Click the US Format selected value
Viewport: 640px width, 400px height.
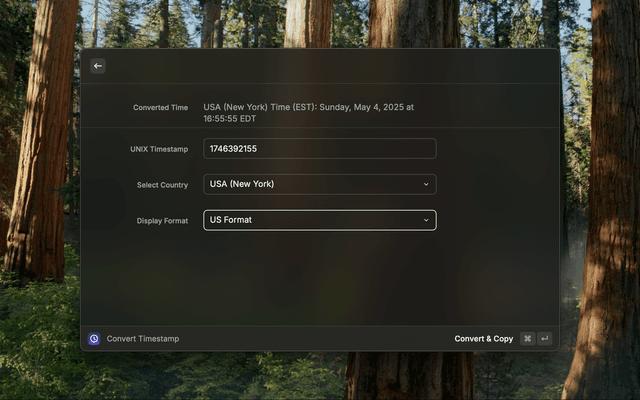pos(231,220)
